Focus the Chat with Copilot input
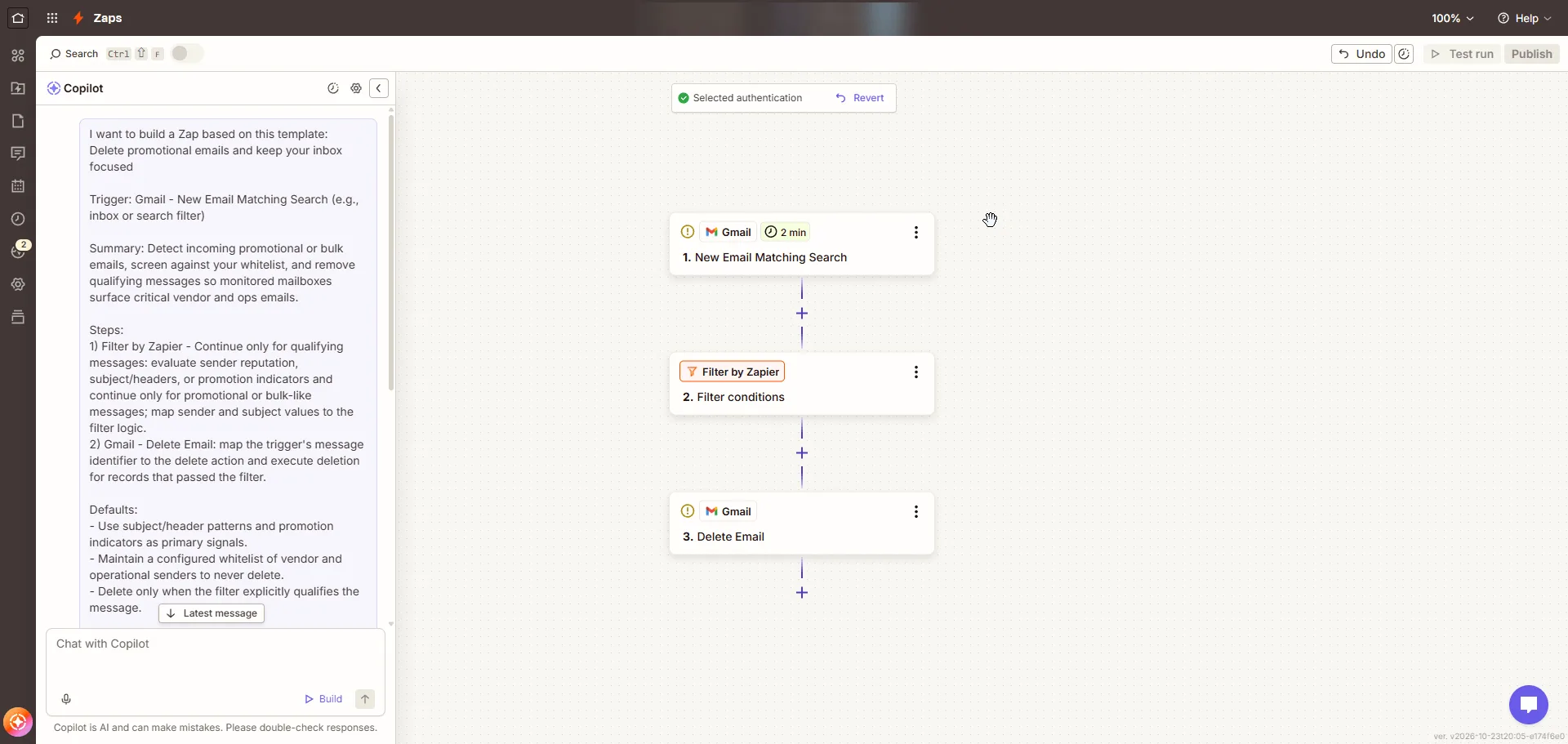The width and height of the screenshot is (1568, 744). (x=216, y=658)
